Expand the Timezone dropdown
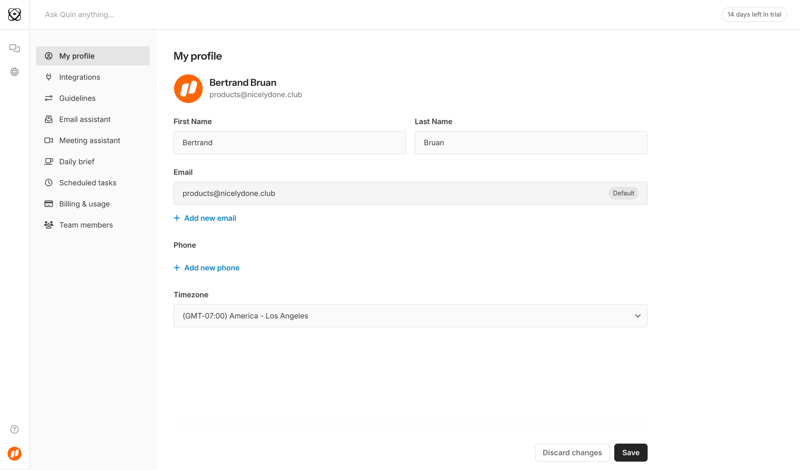The height and width of the screenshot is (470, 800). [410, 316]
